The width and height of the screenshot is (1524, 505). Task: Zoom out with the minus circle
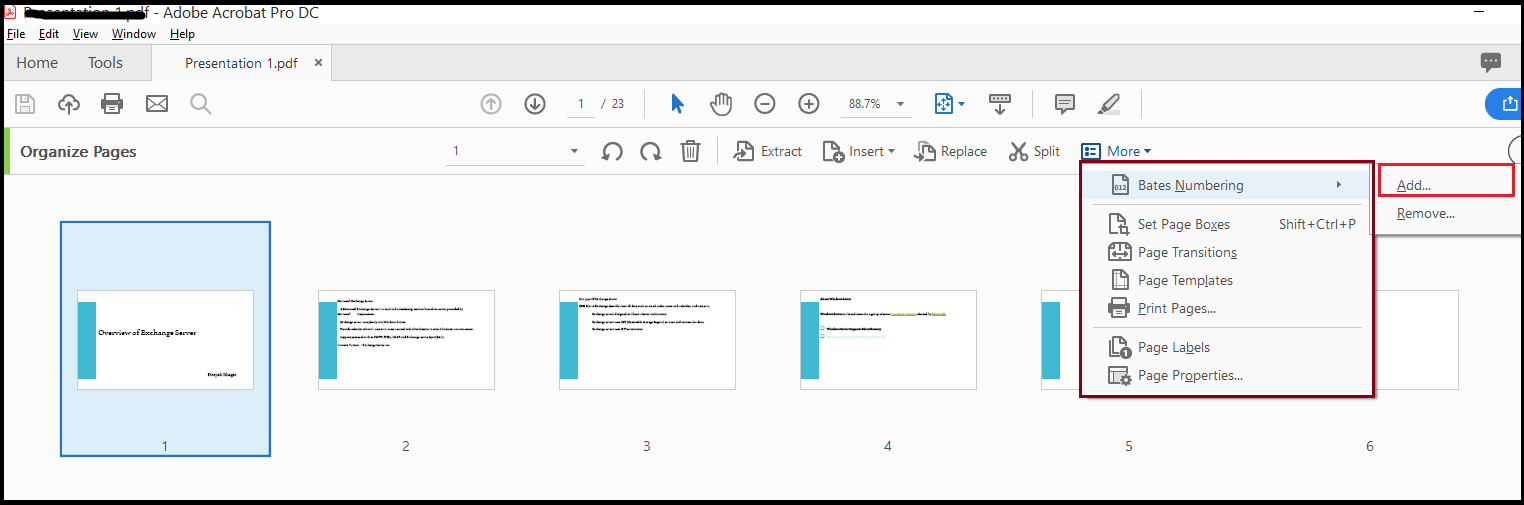tap(765, 104)
